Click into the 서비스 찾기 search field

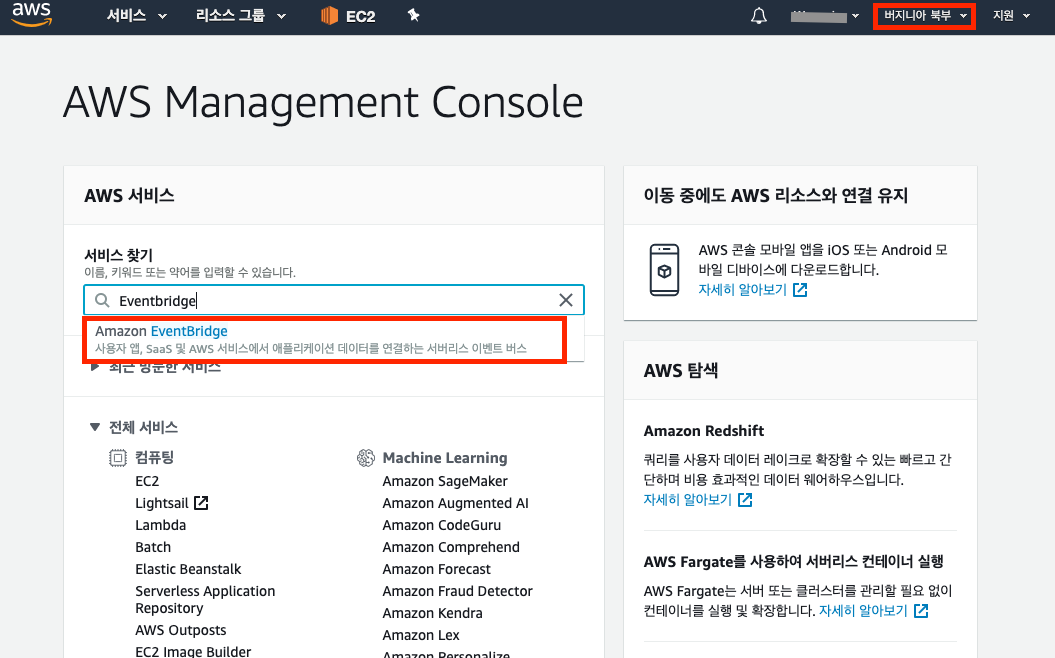pos(334,300)
